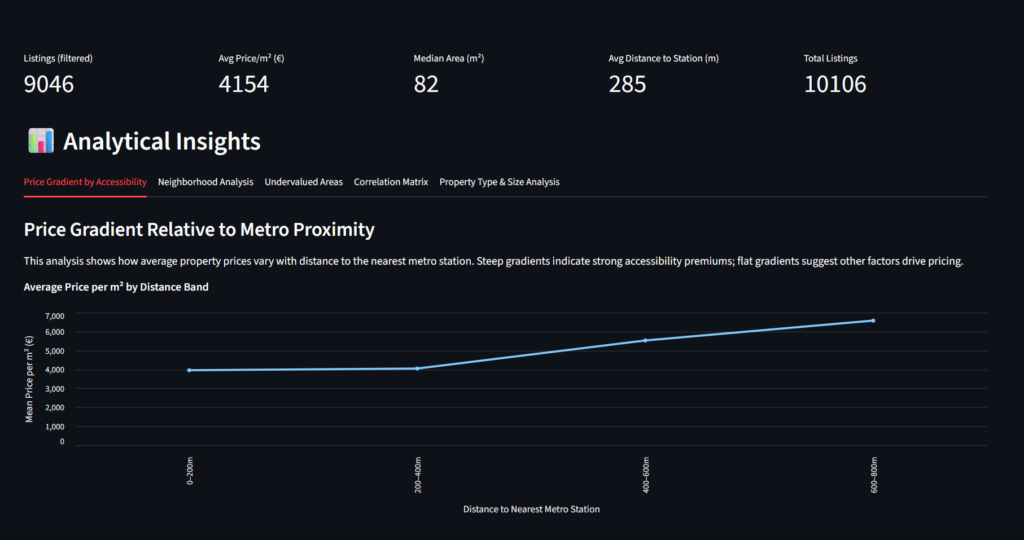Click the Median Area metric value 82

tap(426, 84)
